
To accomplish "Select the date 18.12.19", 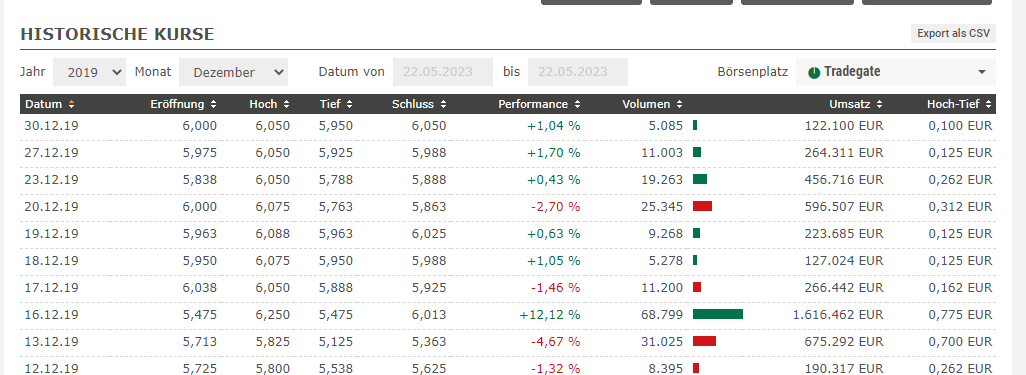I will 52,260.
